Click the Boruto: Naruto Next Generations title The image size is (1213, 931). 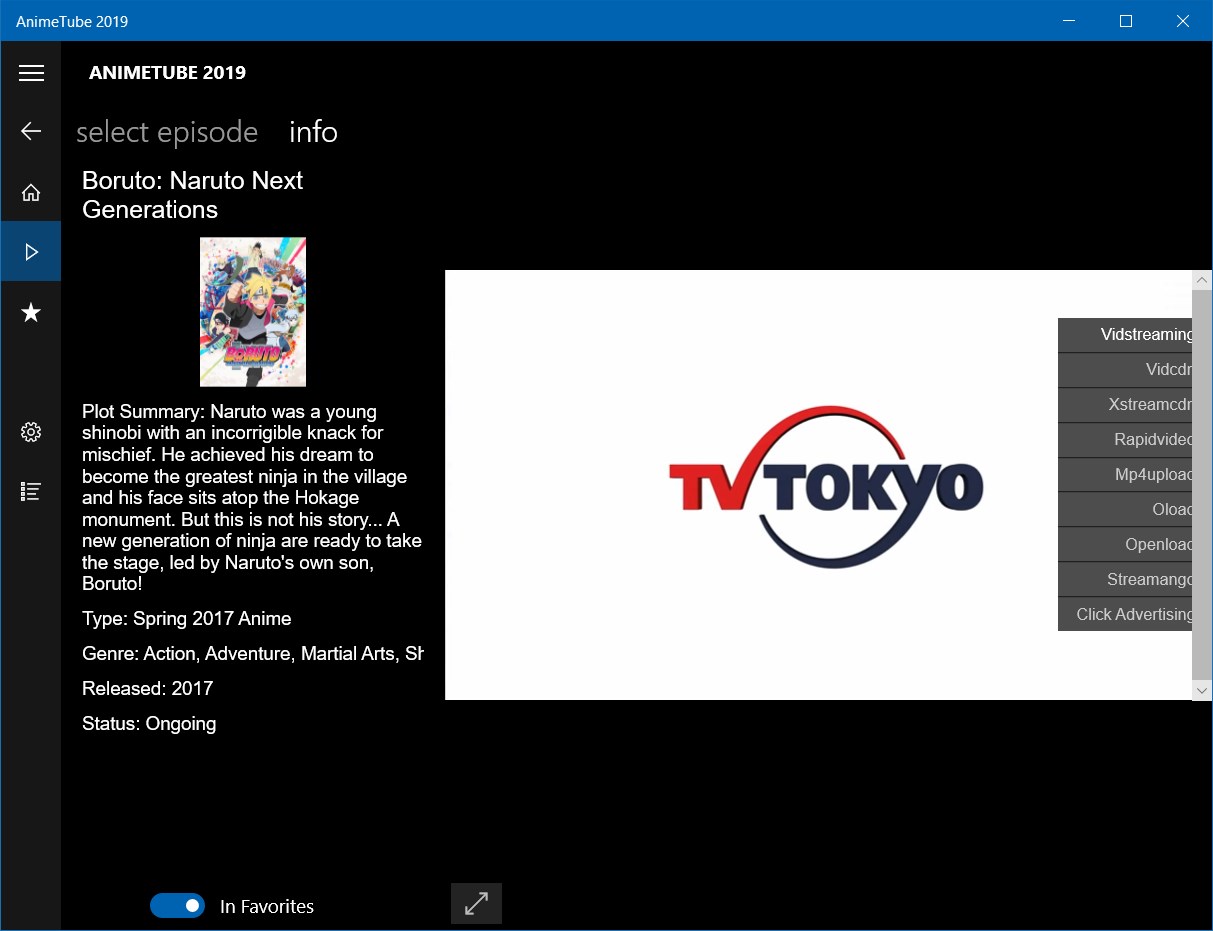193,195
